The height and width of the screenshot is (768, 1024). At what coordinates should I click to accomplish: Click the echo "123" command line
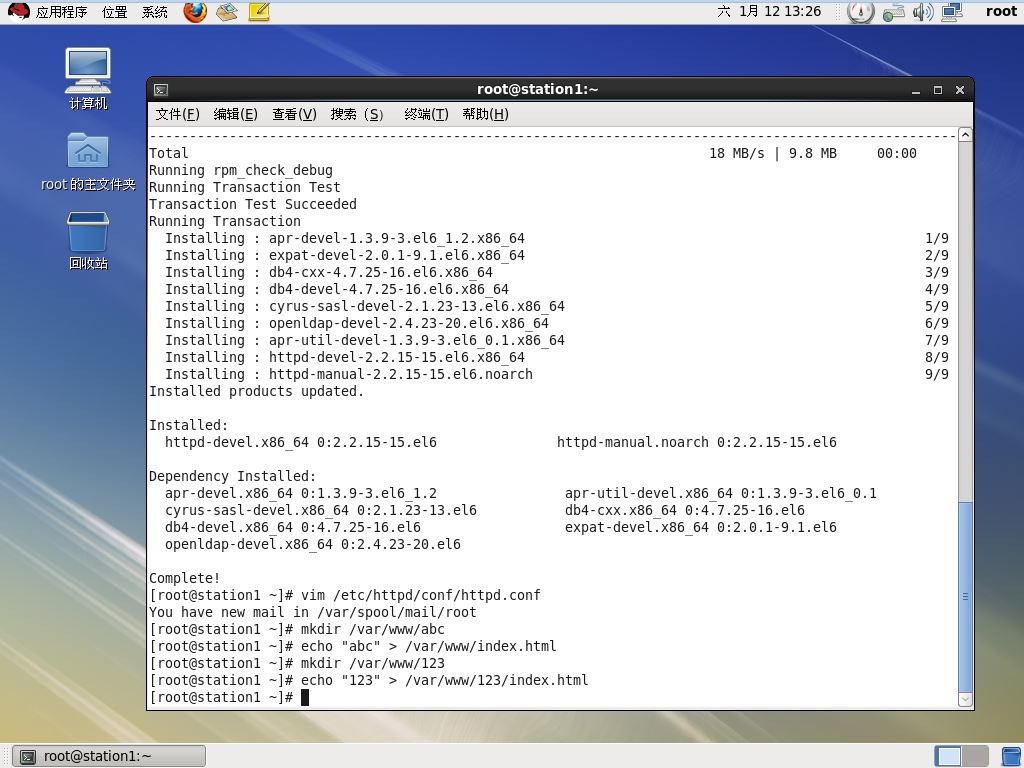tap(369, 680)
